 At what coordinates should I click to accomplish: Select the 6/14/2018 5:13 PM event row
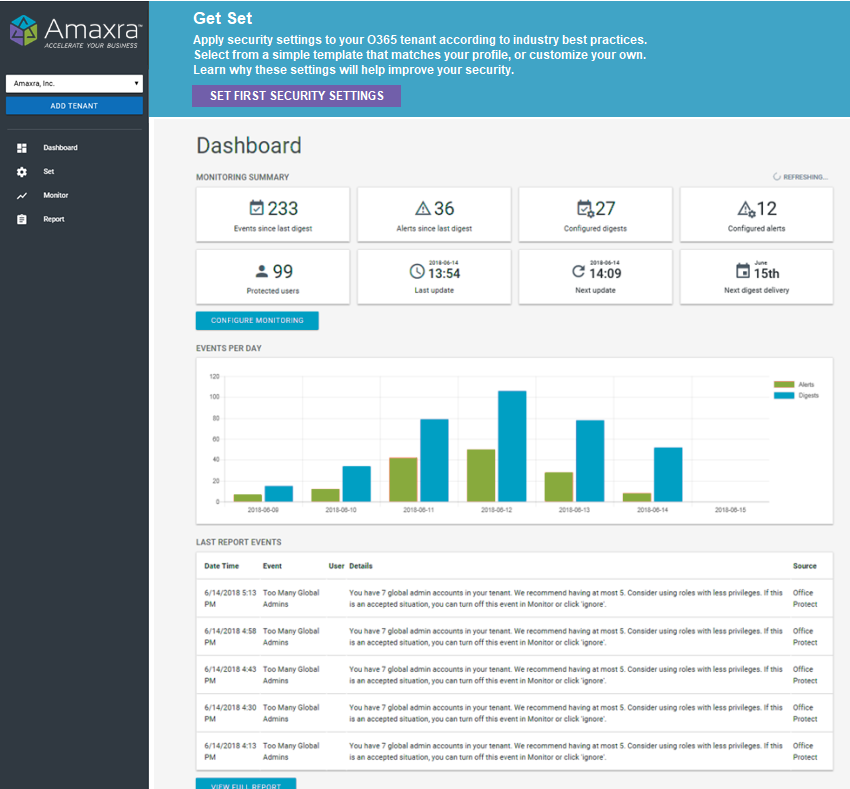click(x=514, y=598)
